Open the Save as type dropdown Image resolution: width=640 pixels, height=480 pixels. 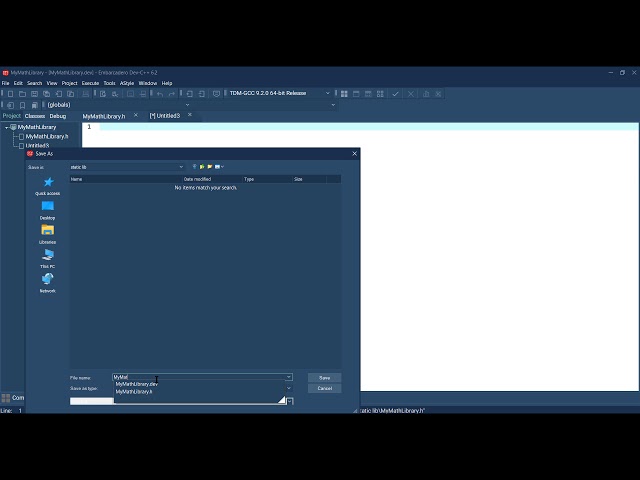289,388
